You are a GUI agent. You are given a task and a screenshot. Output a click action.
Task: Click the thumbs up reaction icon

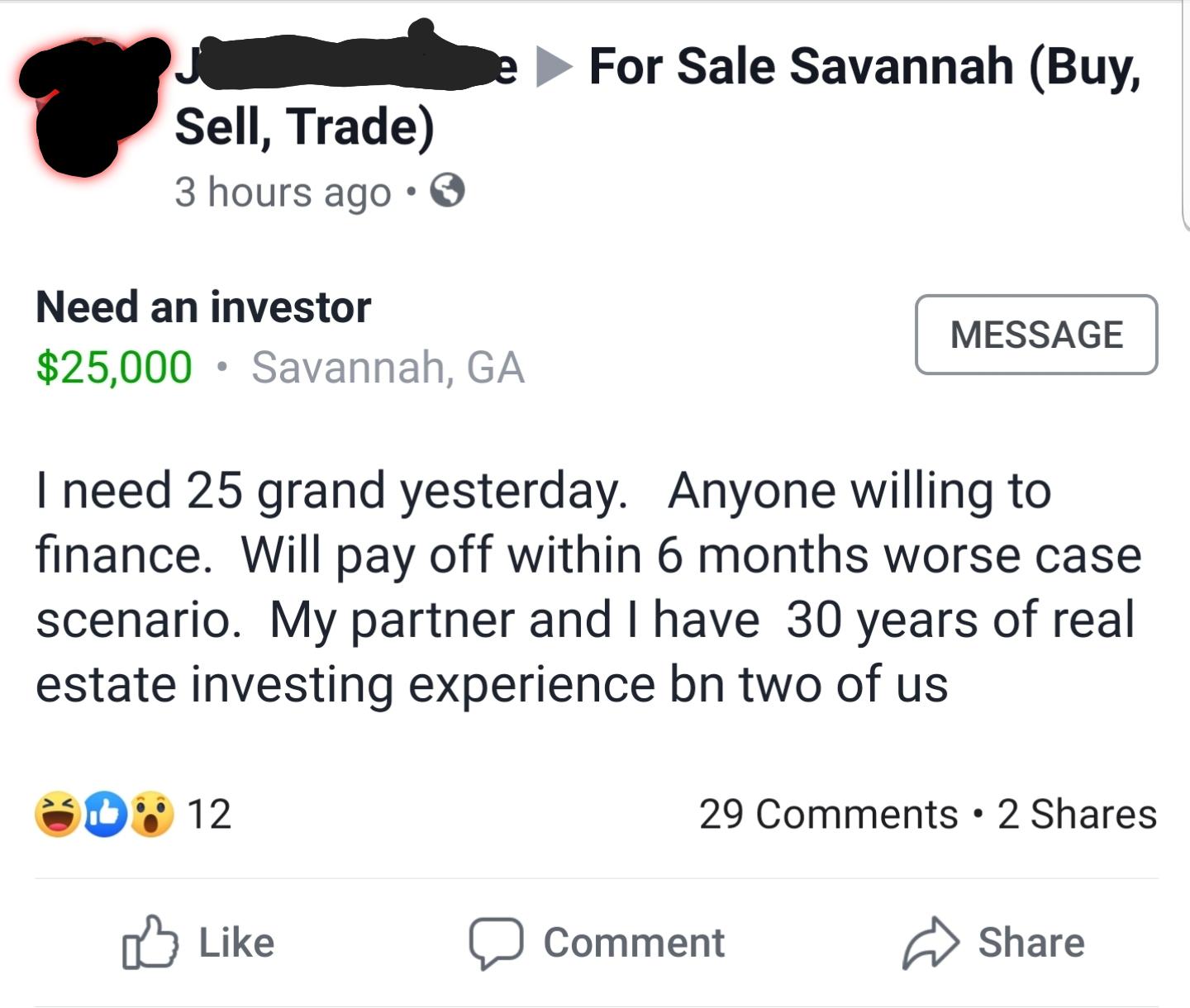click(x=103, y=814)
